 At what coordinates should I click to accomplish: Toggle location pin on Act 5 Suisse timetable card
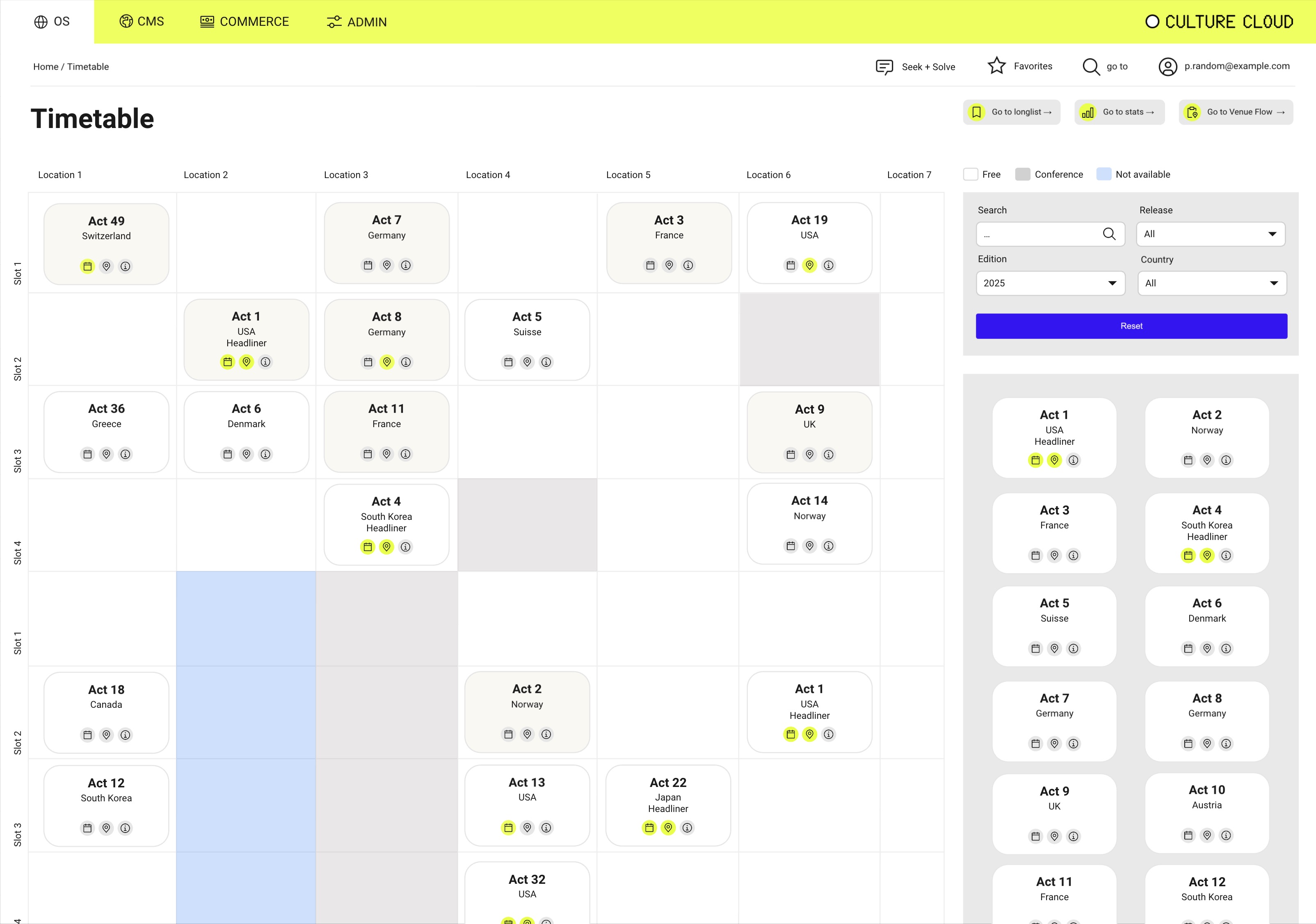point(527,362)
